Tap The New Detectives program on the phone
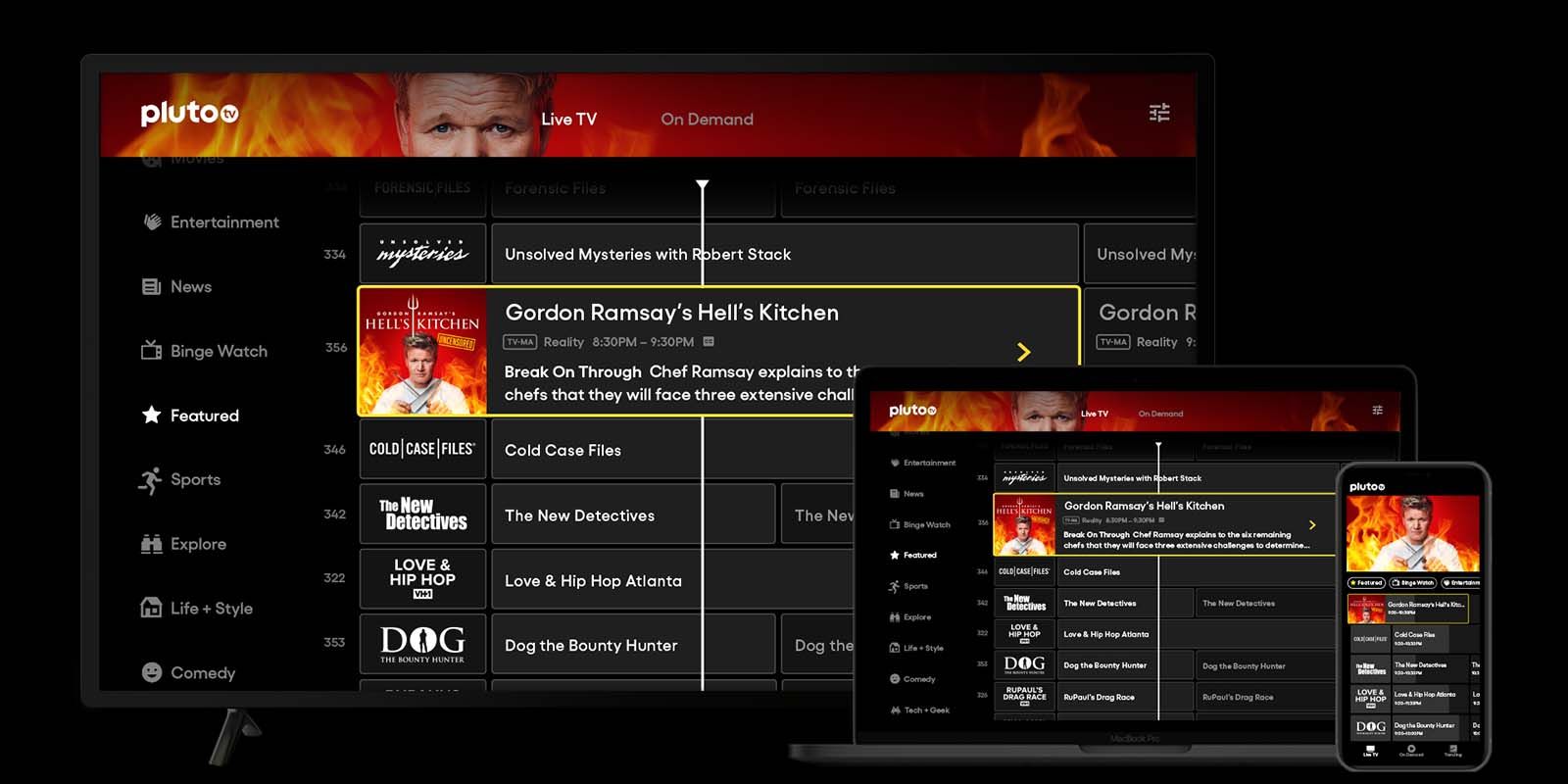Viewport: 1568px width, 784px height. coord(1429,668)
